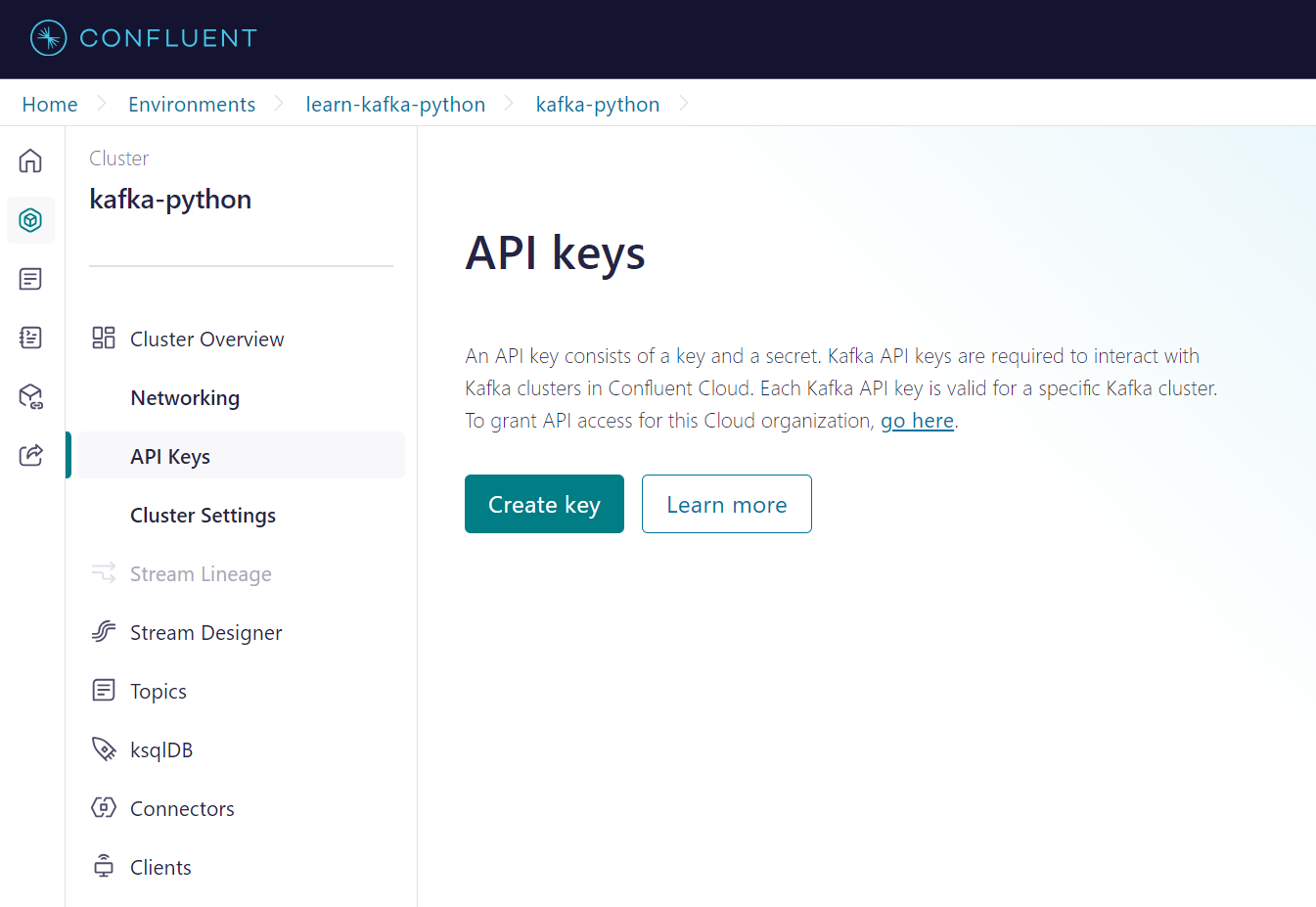Click the CONFLUENT wordmark

tap(168, 38)
